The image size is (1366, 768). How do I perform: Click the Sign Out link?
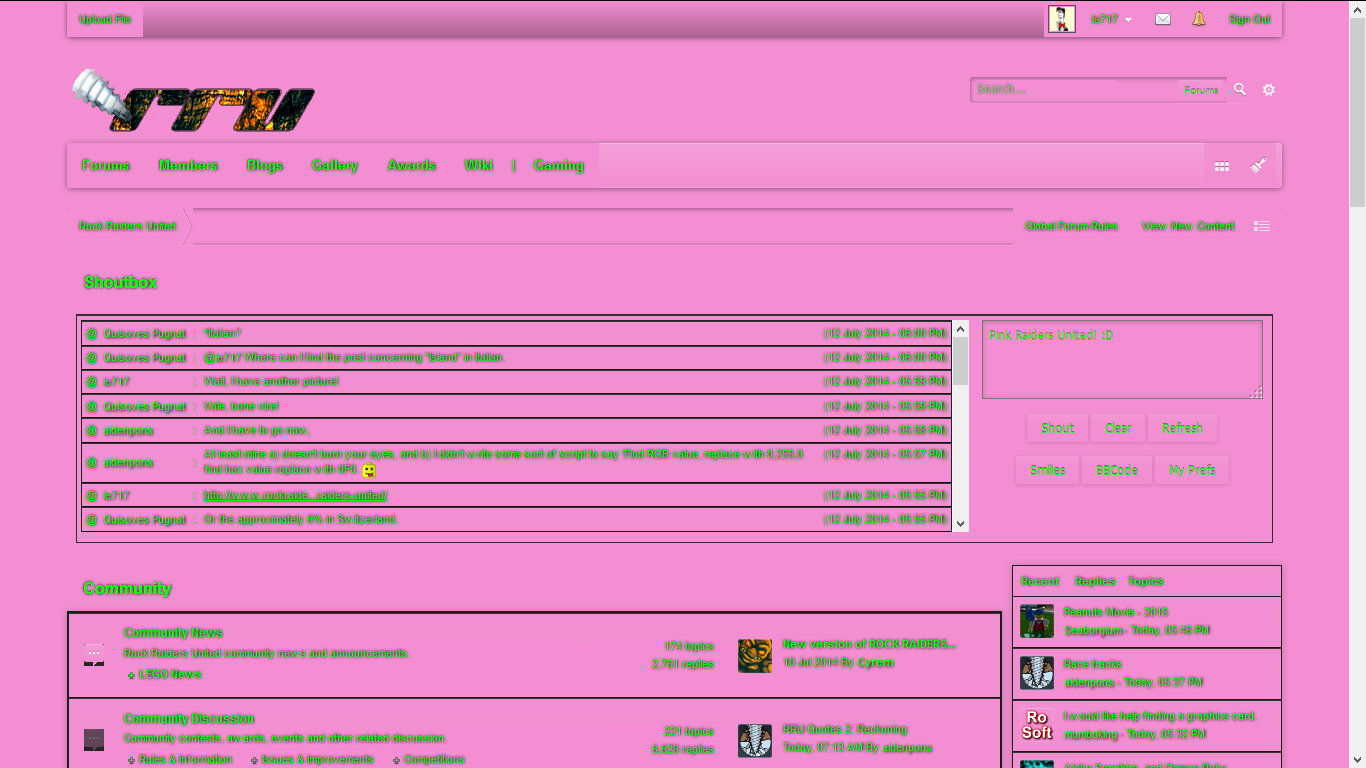1250,20
